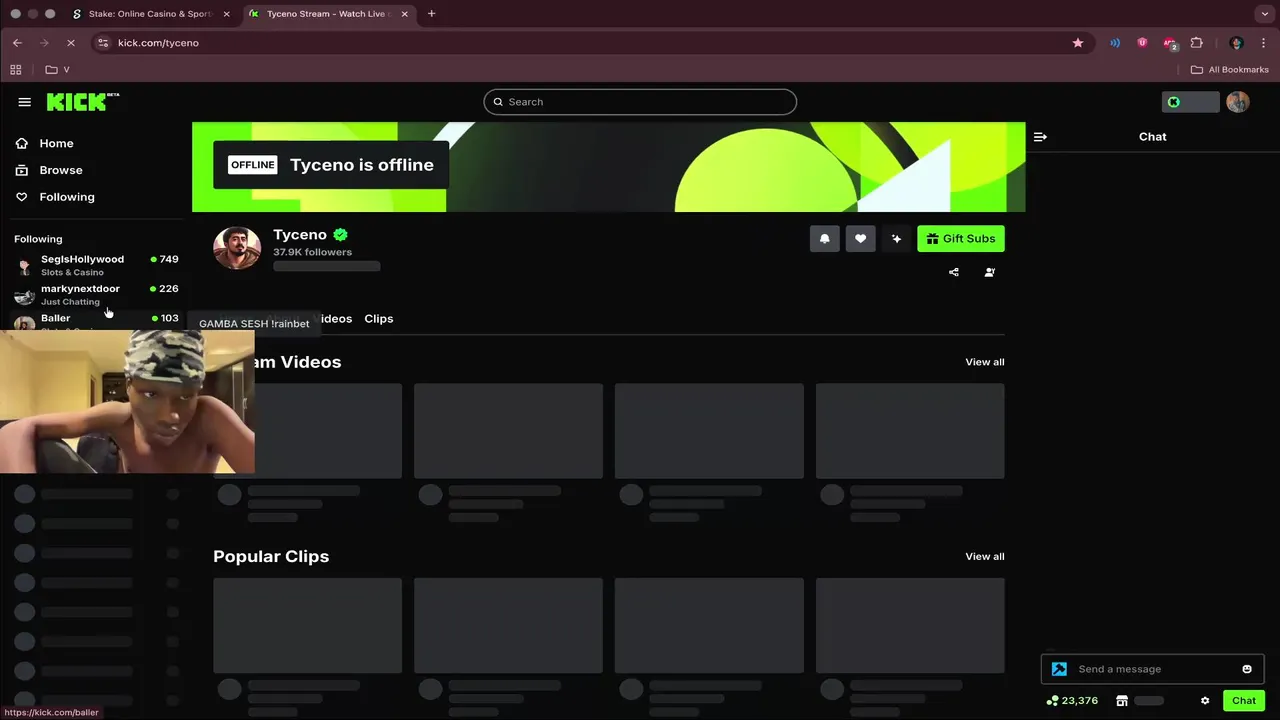This screenshot has height=720, width=1280.
Task: Open the red ABP extension with badge 2
Action: [1170, 43]
